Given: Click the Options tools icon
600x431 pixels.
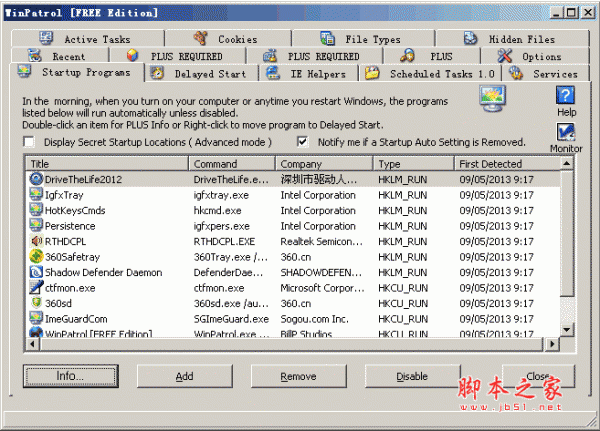Looking at the screenshot, I should (504, 56).
